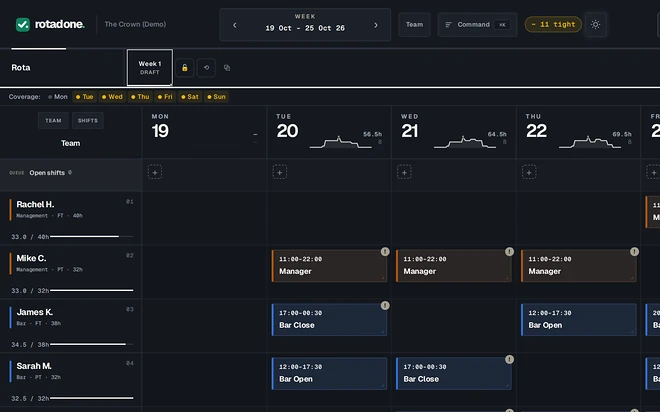Add open shift on Thursday

pyautogui.click(x=529, y=172)
